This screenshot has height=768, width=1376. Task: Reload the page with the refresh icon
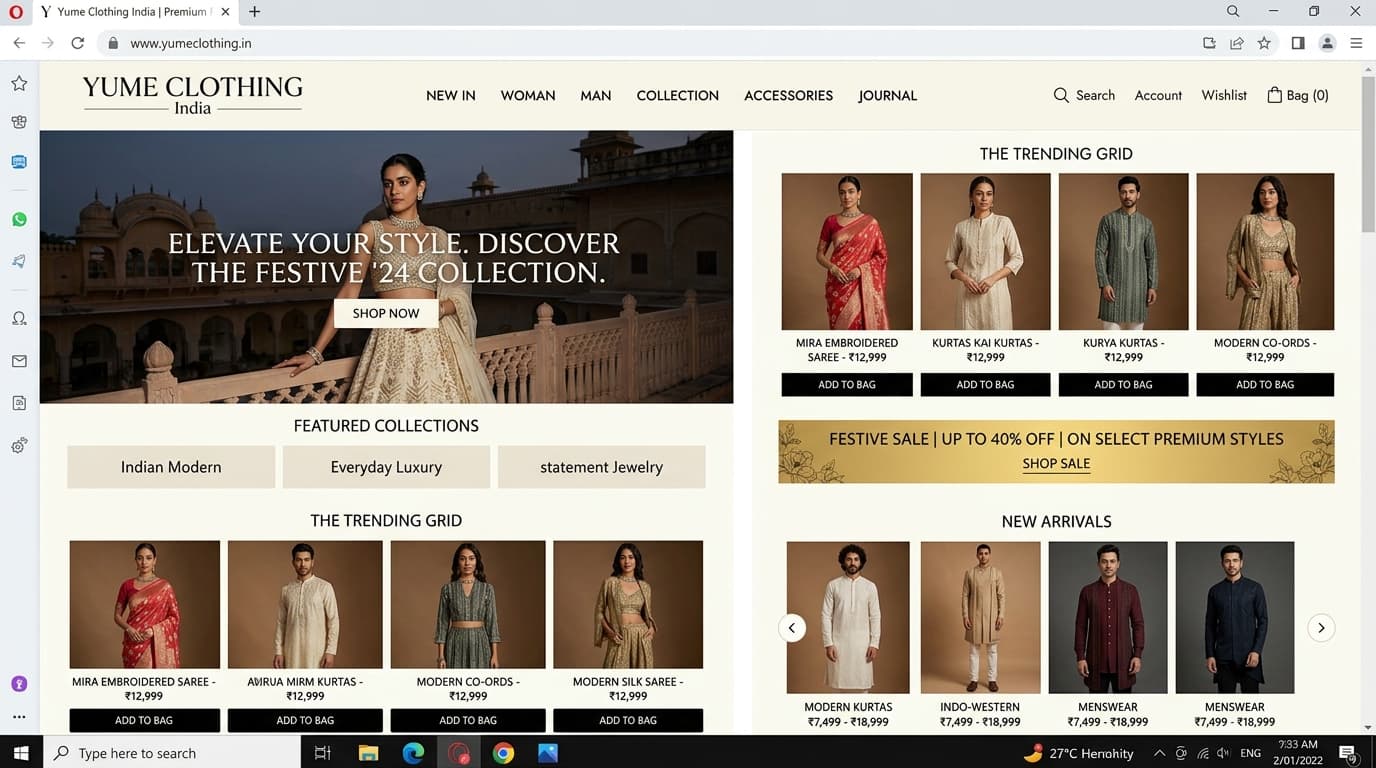point(78,43)
